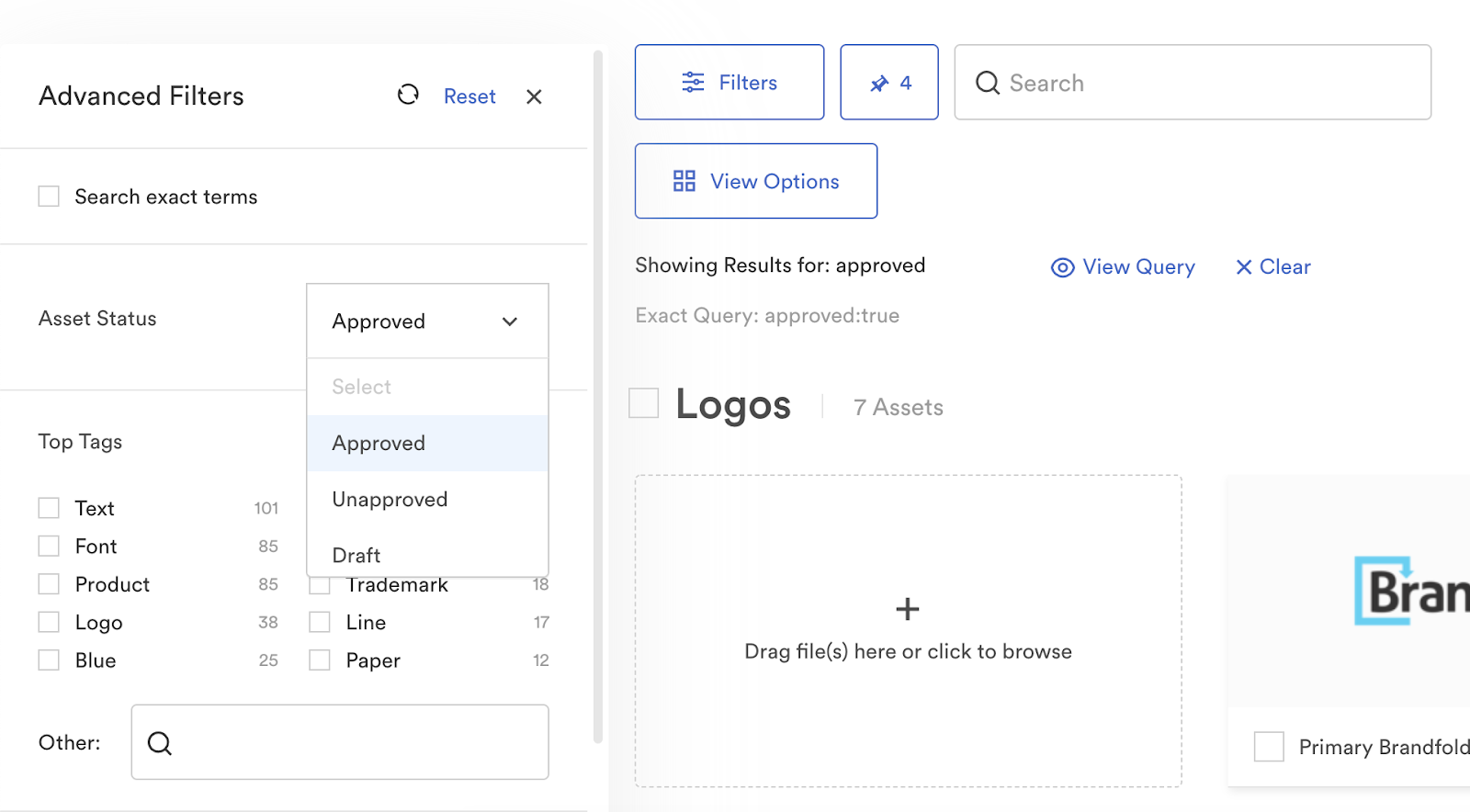Viewport: 1470px width, 812px height.
Task: Click the filter panel vertical scrollbar
Action: pyautogui.click(x=598, y=395)
